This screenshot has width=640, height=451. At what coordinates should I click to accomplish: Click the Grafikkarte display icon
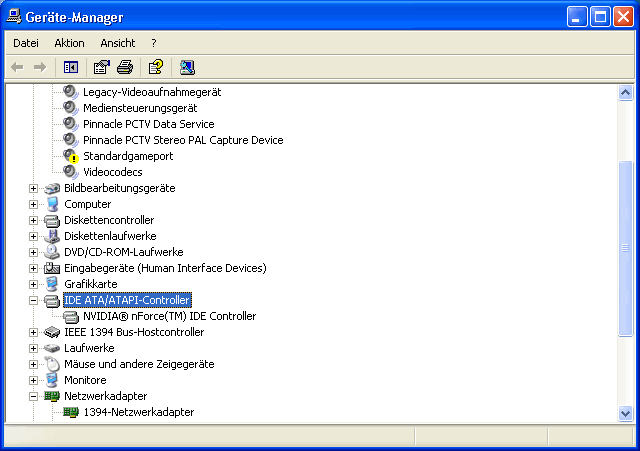coord(52,284)
